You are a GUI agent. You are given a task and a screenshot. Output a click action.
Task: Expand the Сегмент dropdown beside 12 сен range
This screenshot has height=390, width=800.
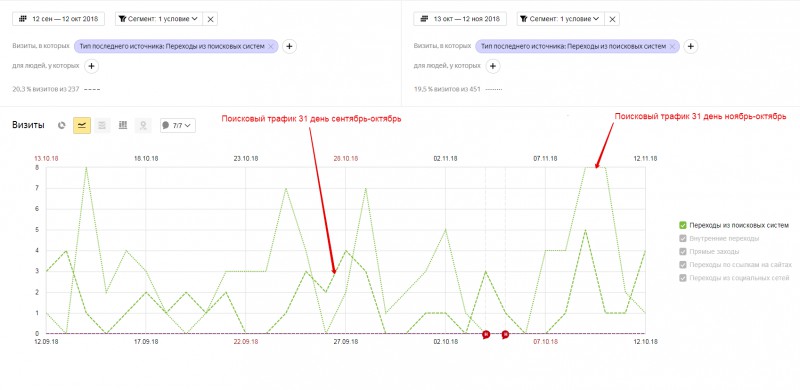(x=158, y=19)
